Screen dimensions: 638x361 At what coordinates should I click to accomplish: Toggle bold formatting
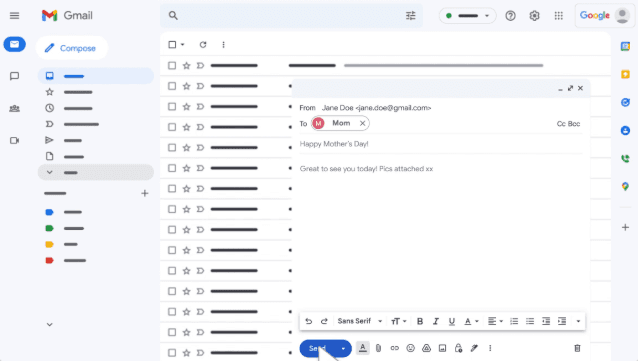pos(420,321)
